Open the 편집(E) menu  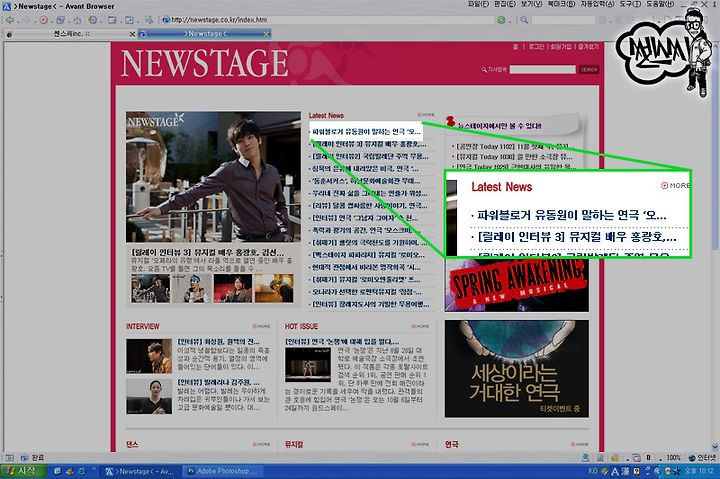[x=504, y=4]
